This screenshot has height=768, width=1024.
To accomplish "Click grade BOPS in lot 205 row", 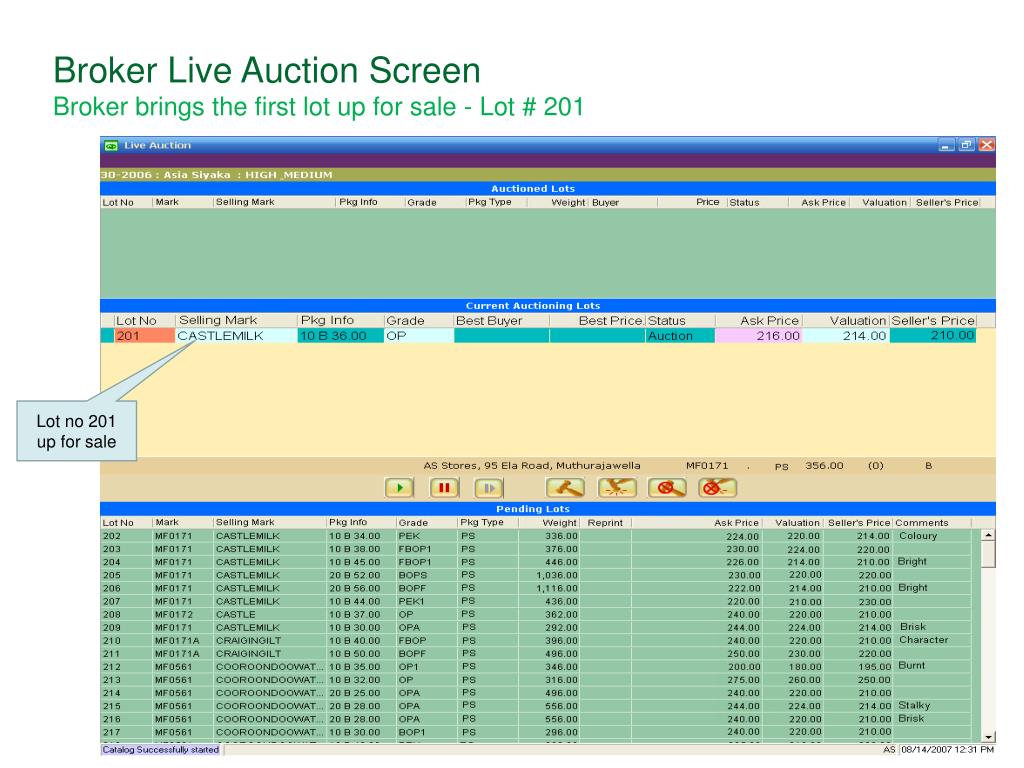I will coord(413,575).
